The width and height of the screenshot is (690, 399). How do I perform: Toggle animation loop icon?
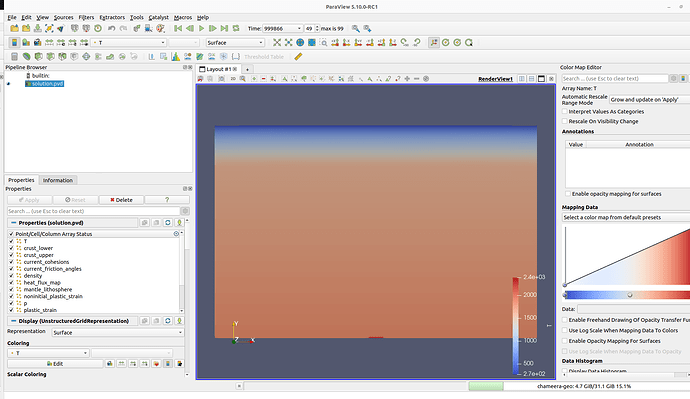point(236,29)
